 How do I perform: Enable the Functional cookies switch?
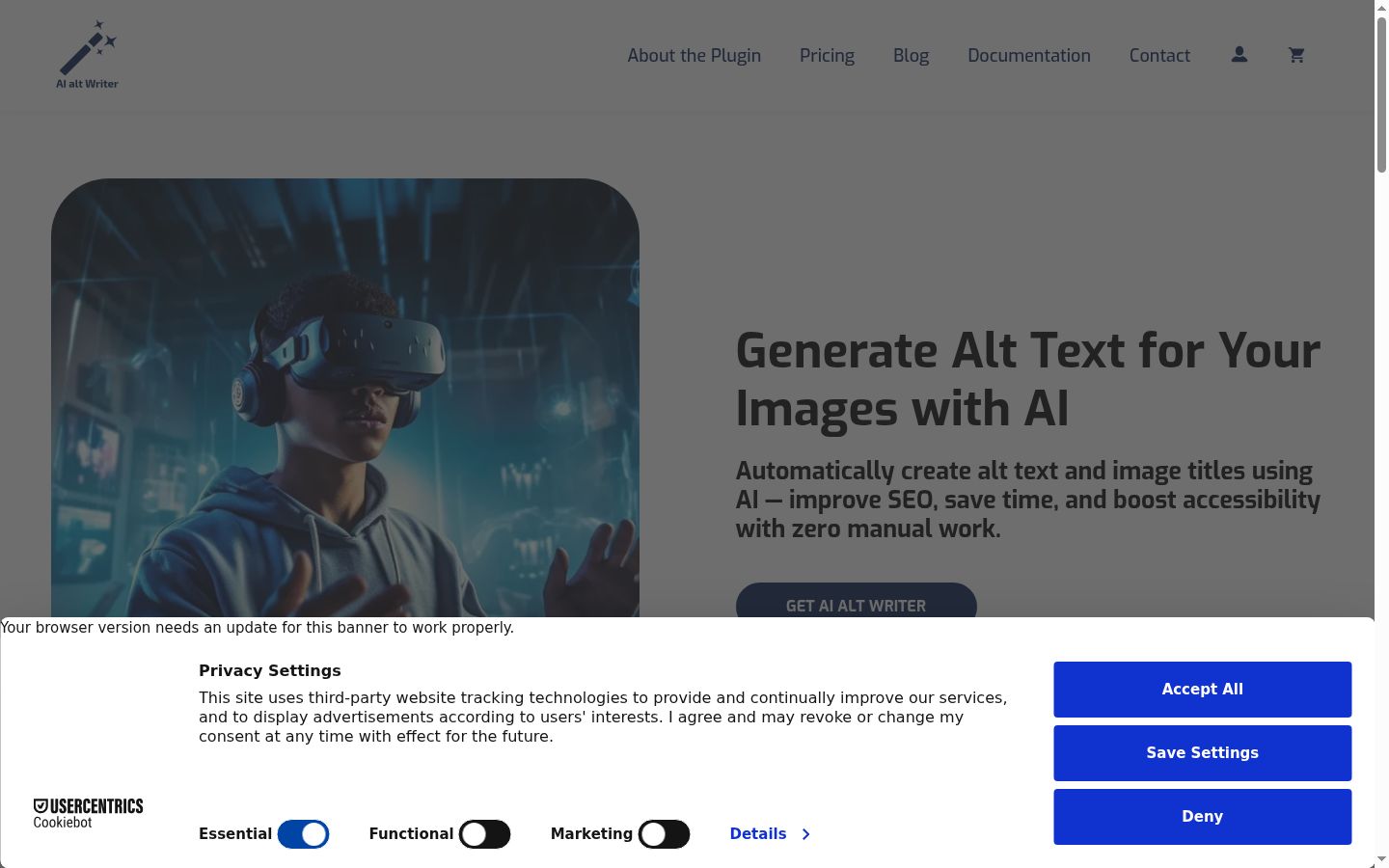[x=484, y=834]
